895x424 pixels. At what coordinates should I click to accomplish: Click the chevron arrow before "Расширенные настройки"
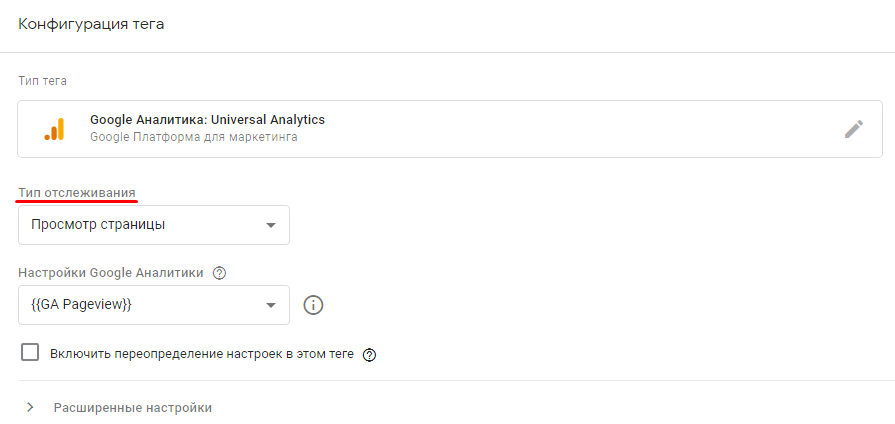[30, 407]
